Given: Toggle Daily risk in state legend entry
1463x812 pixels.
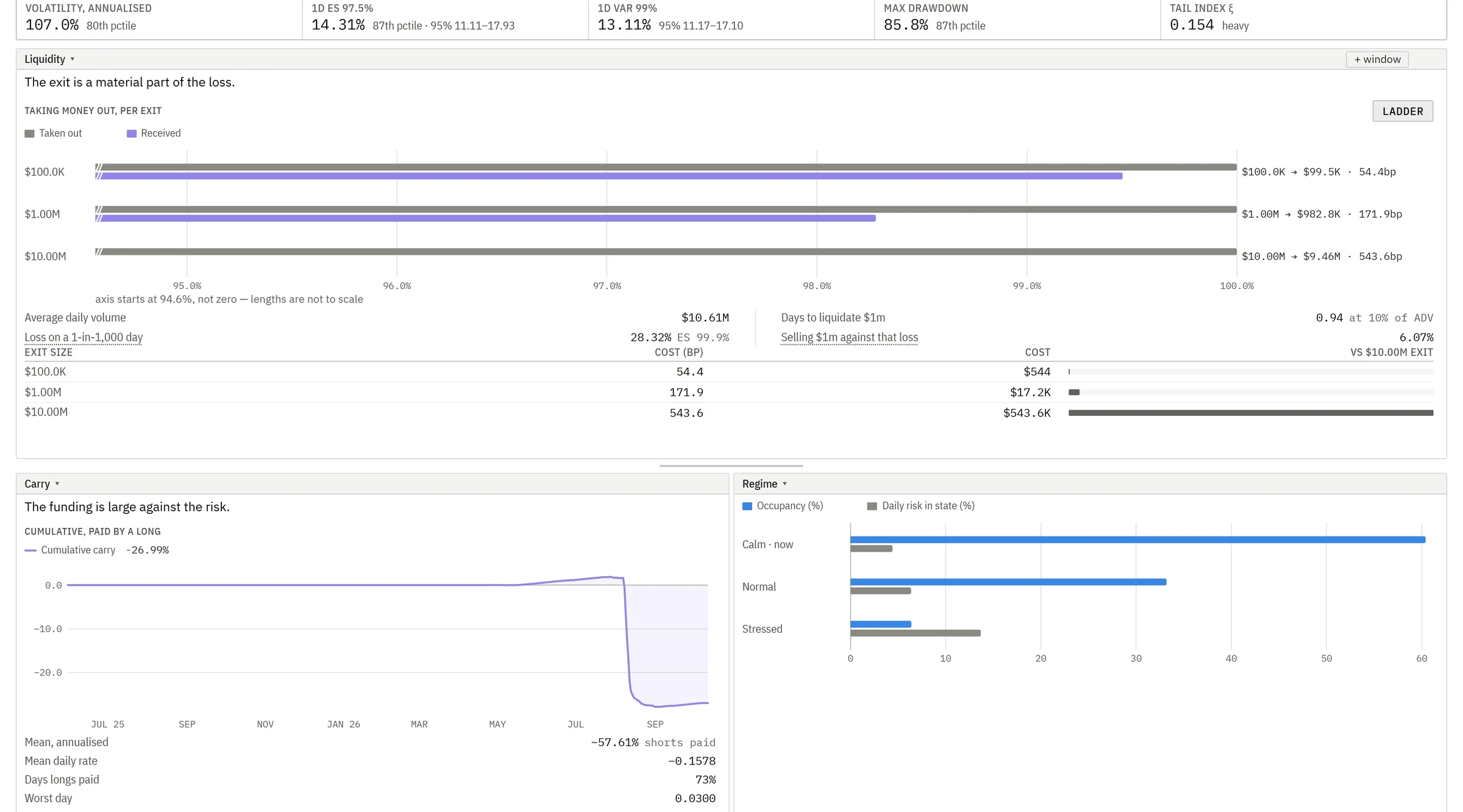Looking at the screenshot, I should 920,506.
